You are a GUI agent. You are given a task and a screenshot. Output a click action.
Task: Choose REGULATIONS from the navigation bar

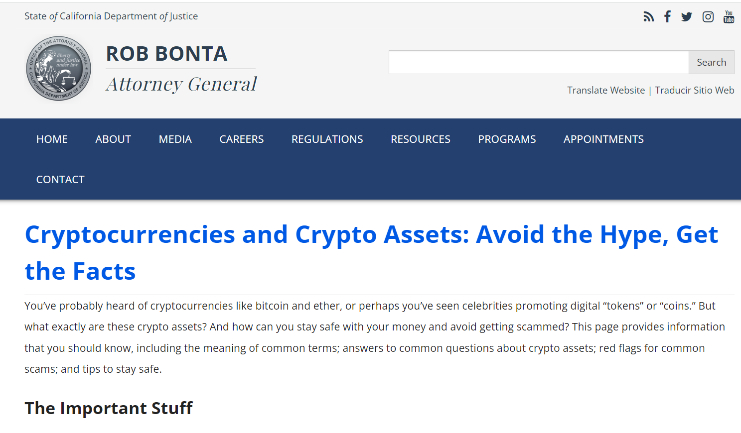tap(327, 139)
